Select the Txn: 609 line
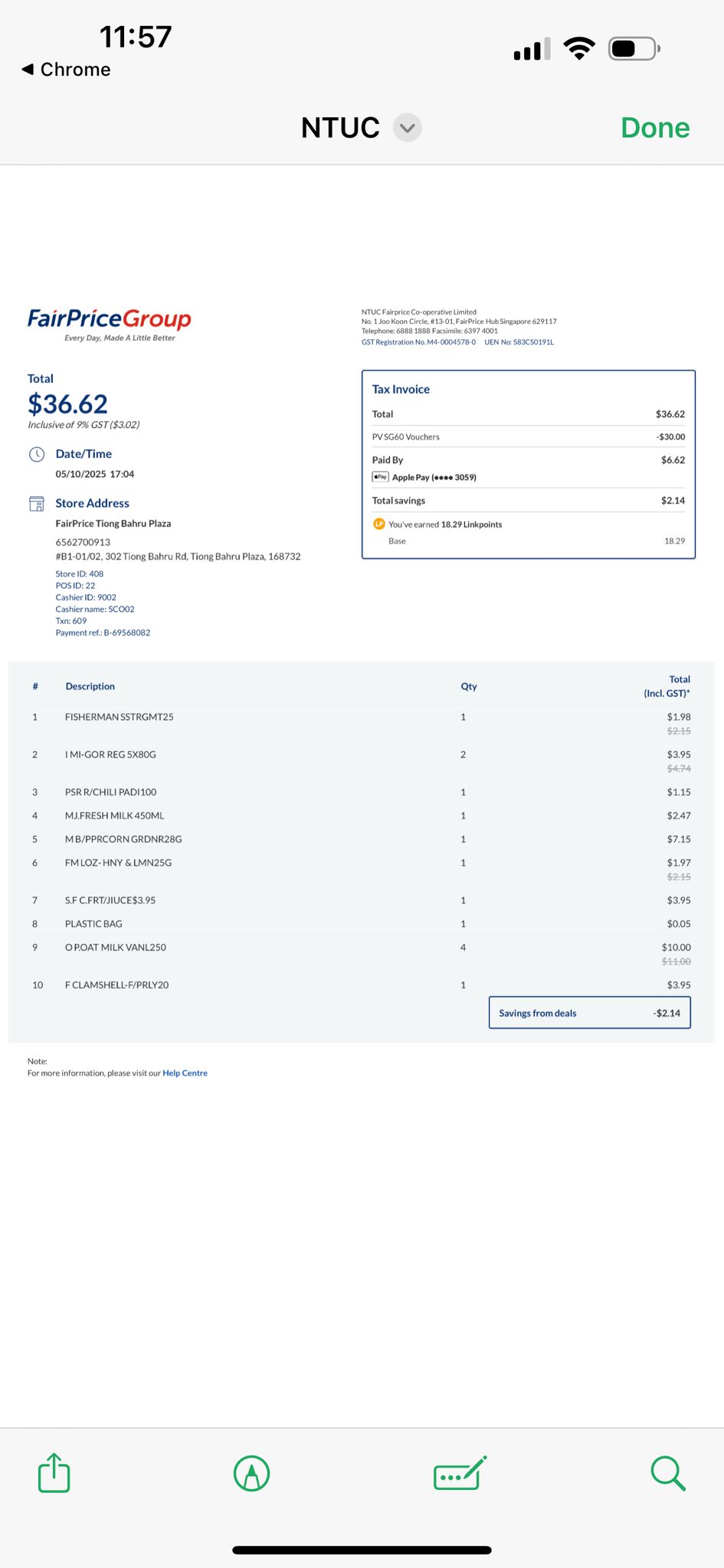This screenshot has height=1568, width=724. point(71,622)
